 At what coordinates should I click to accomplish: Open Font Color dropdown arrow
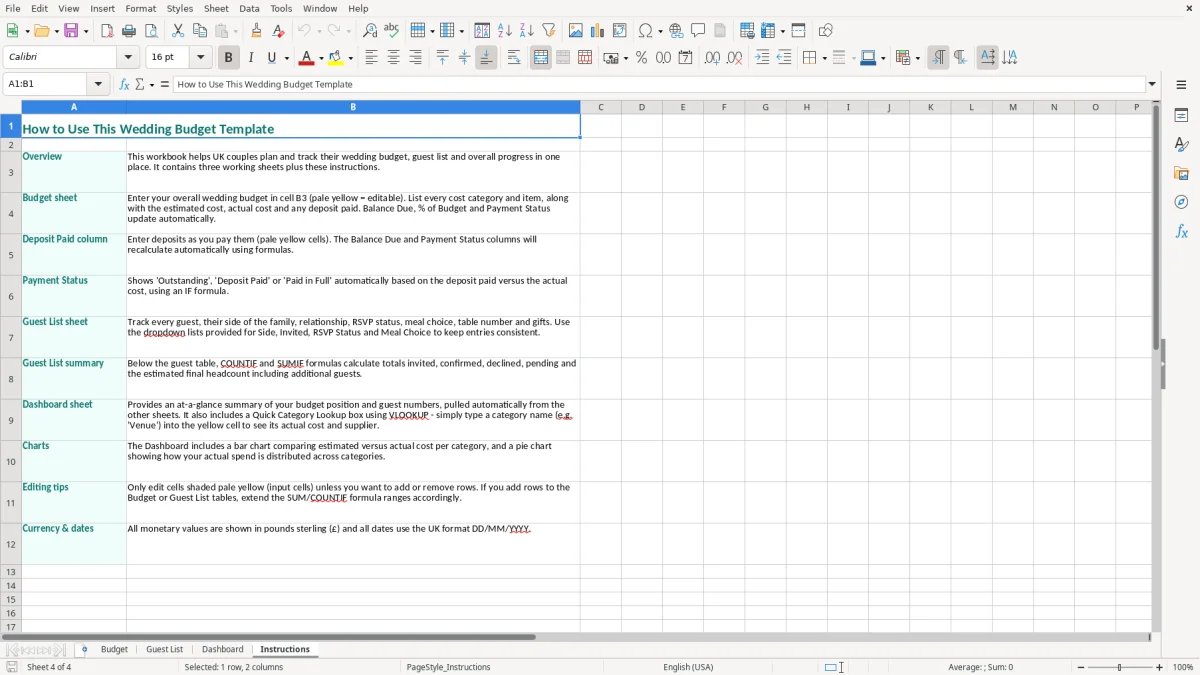(321, 58)
